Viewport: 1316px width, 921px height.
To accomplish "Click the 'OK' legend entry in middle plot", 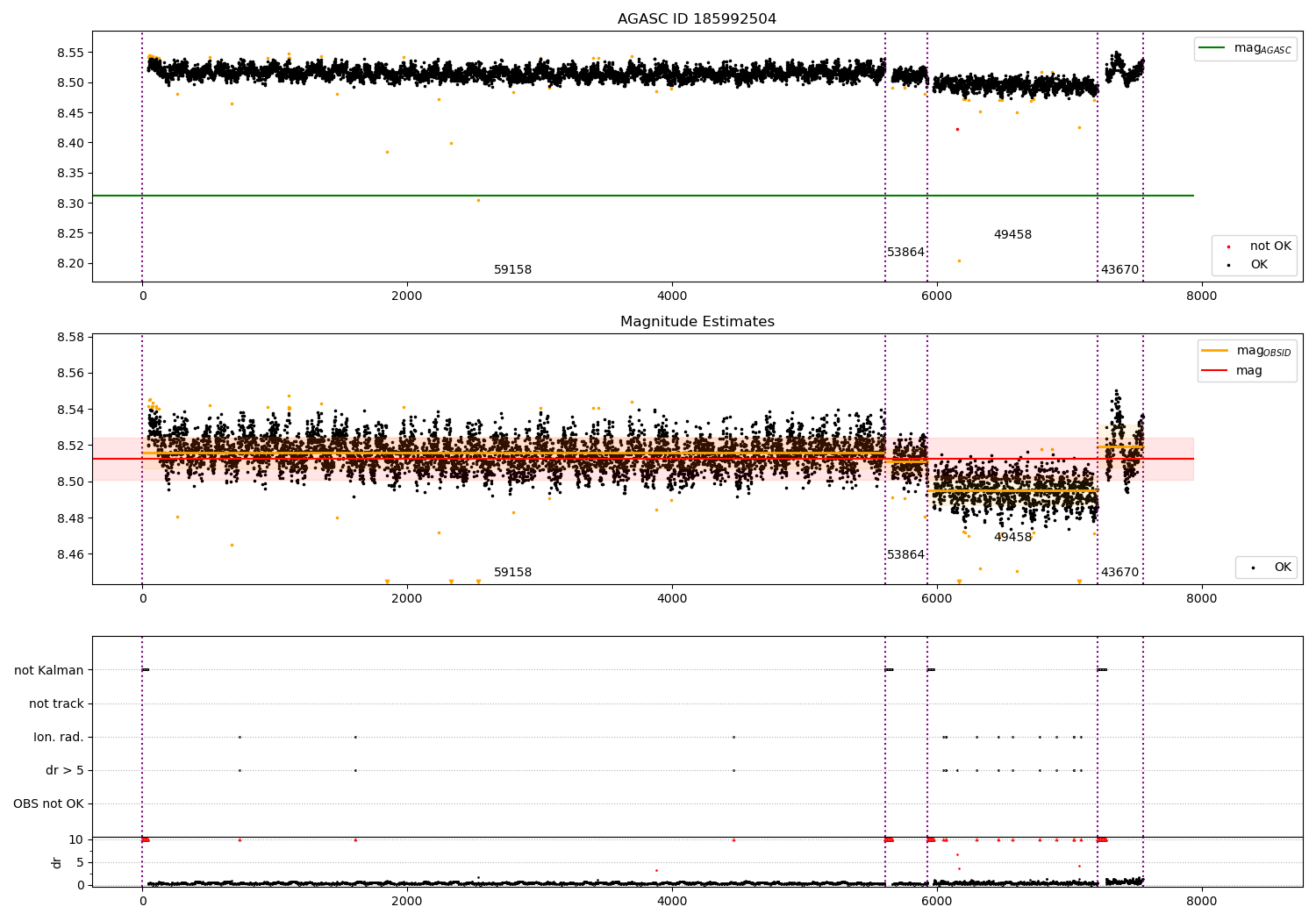I will pos(1270,568).
